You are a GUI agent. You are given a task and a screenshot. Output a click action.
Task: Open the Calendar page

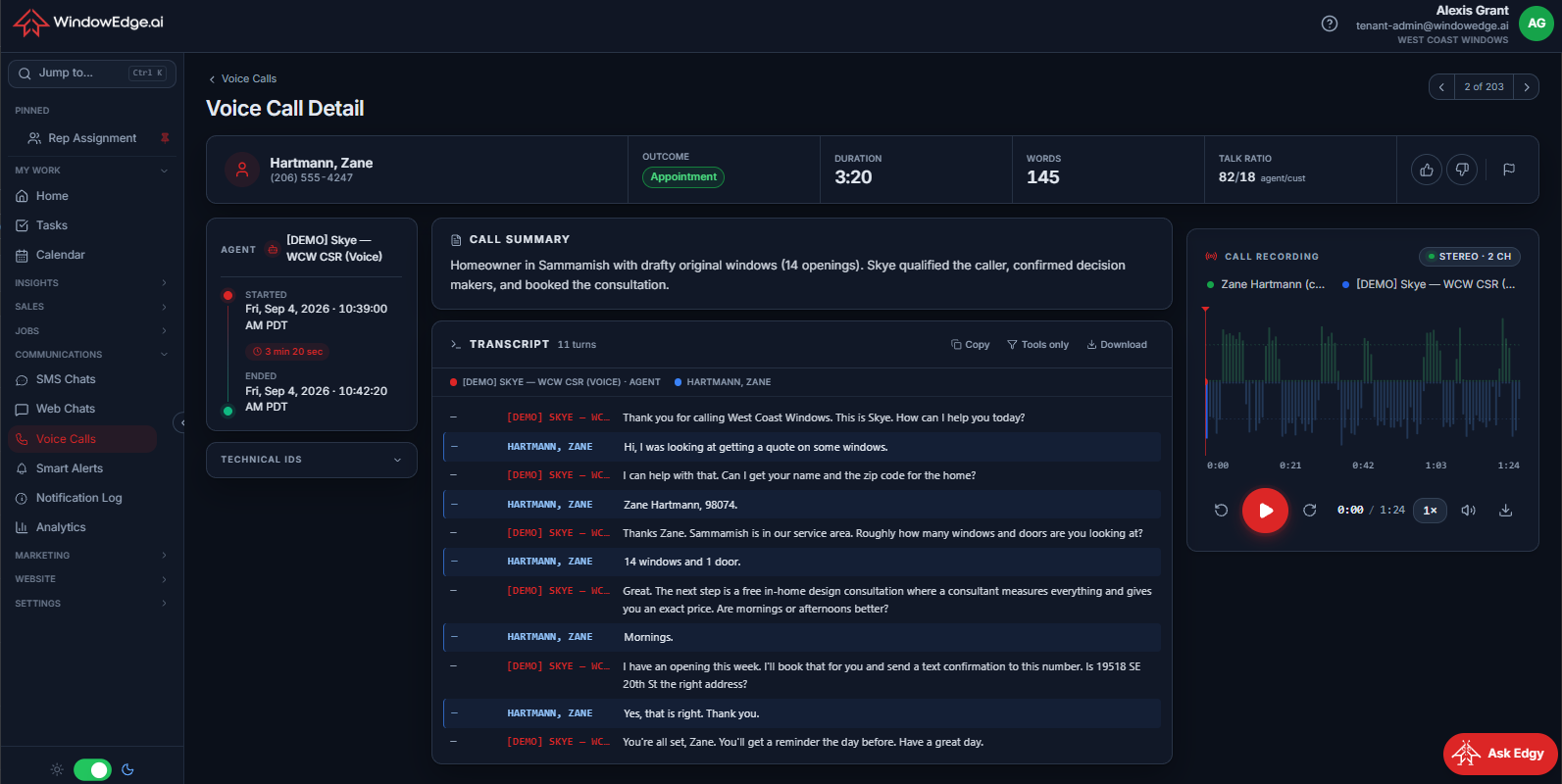(82, 255)
